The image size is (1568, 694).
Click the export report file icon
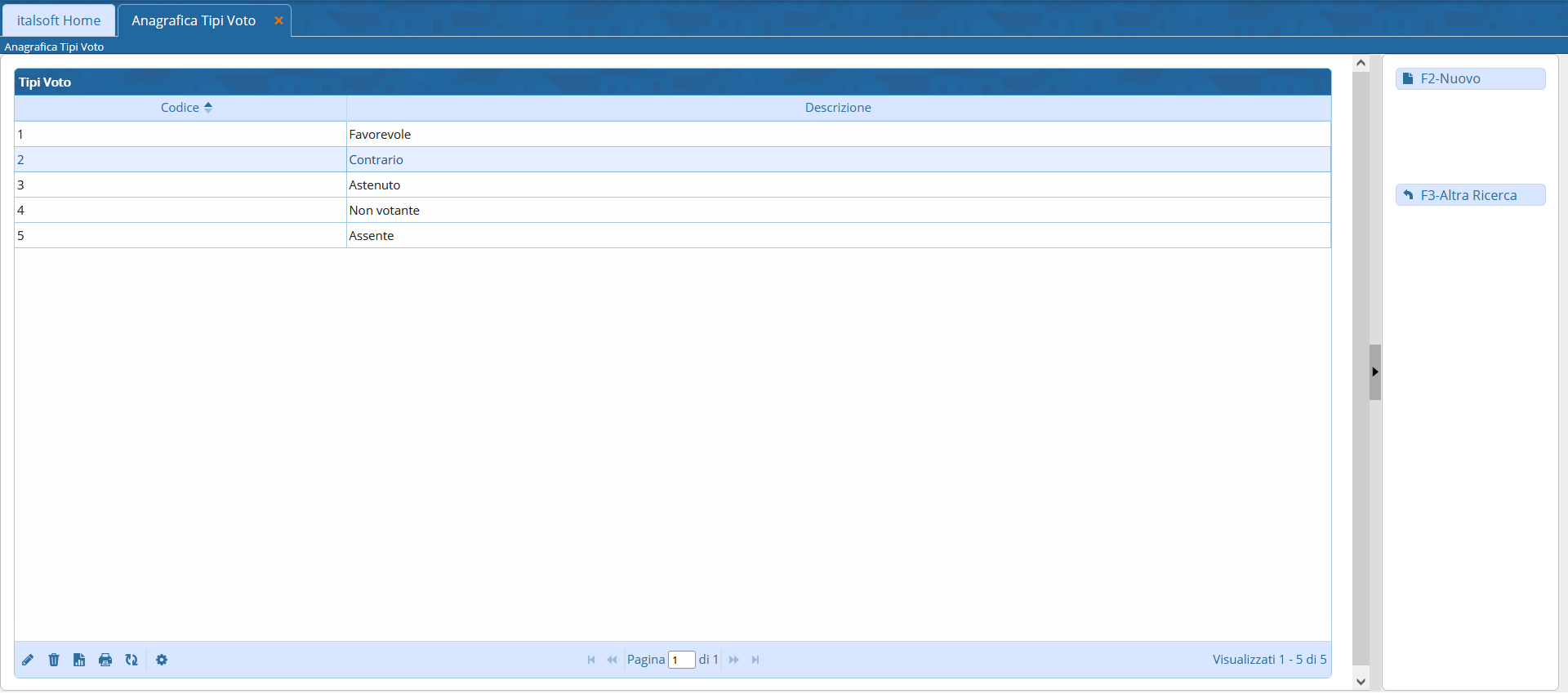(x=79, y=660)
